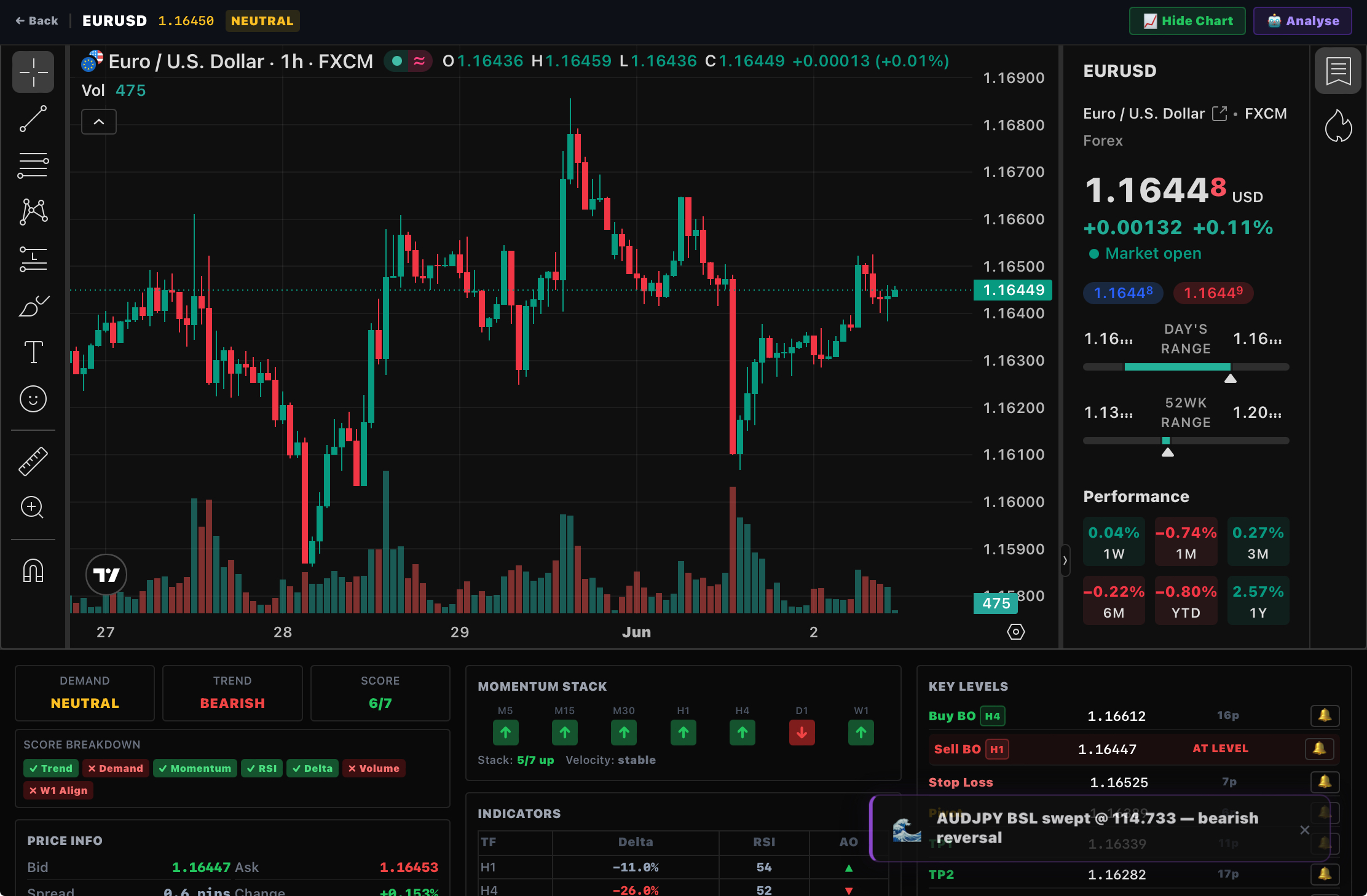Select the brush drawing tool
1367x896 pixels.
(x=33, y=305)
